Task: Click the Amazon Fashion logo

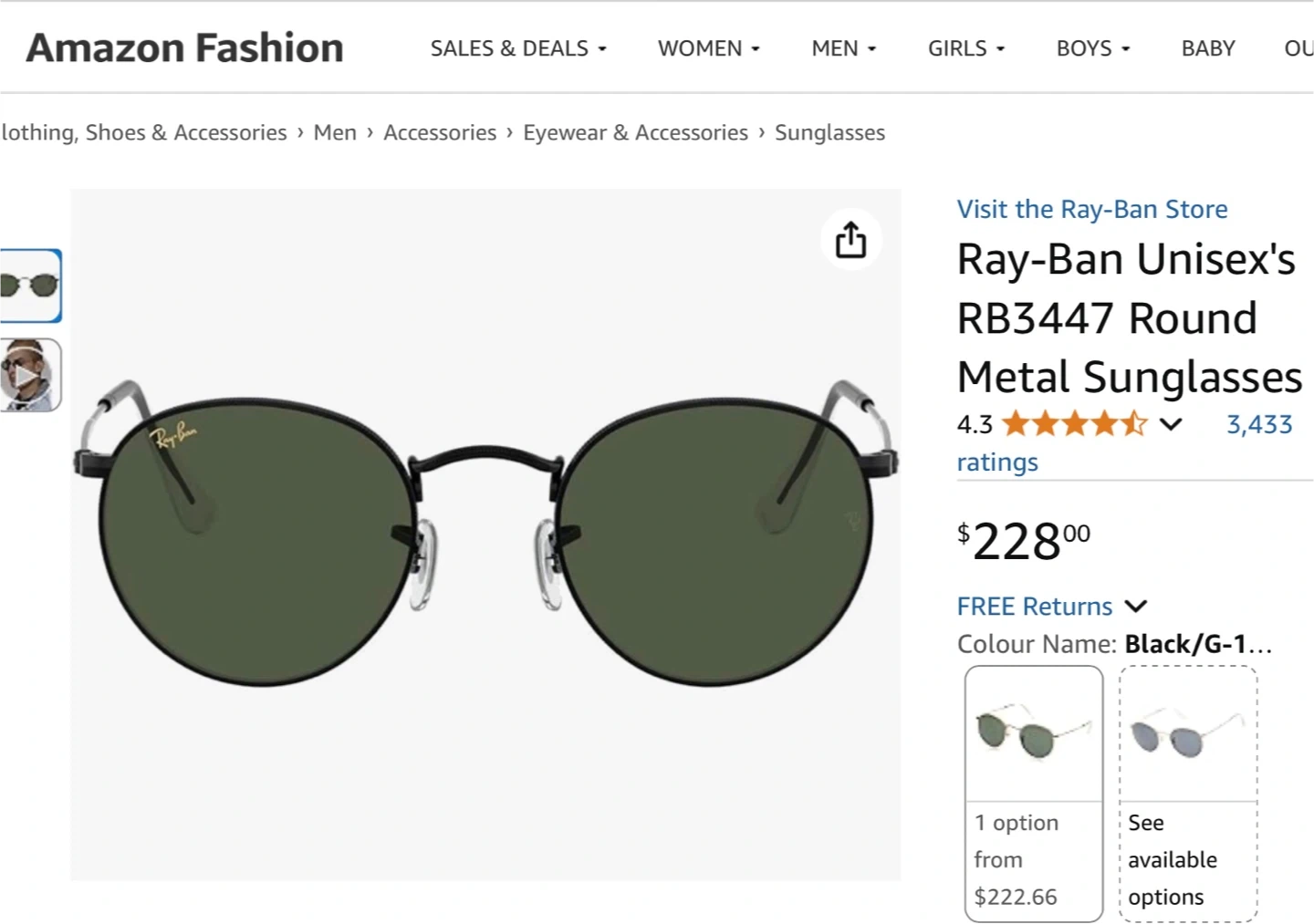Action: [185, 47]
